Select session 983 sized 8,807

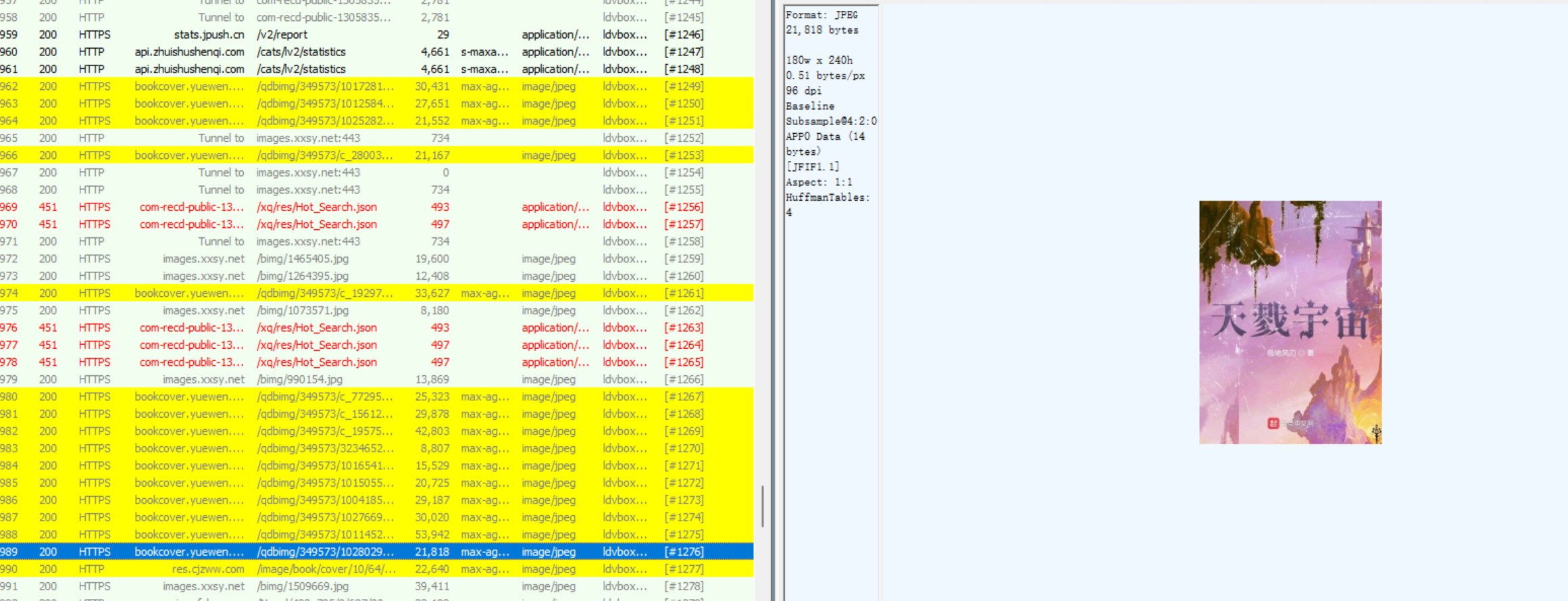point(377,448)
